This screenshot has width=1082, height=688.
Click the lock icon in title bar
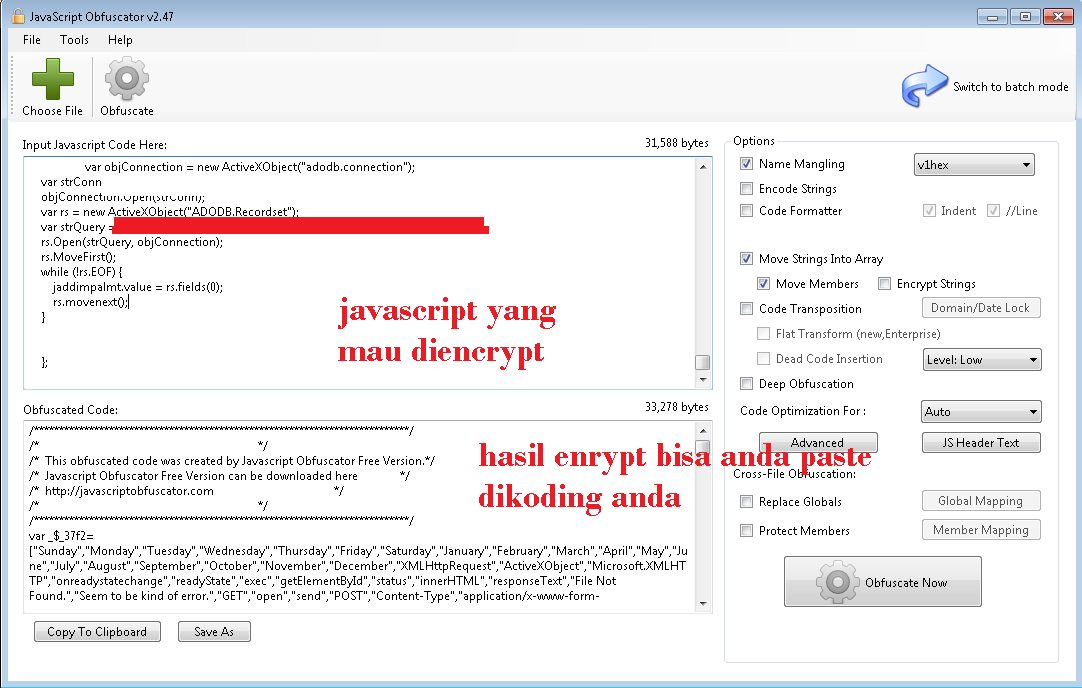18,16
